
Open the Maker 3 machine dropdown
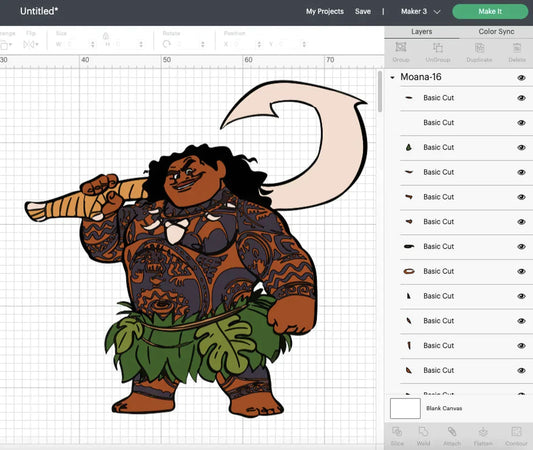pyautogui.click(x=420, y=12)
